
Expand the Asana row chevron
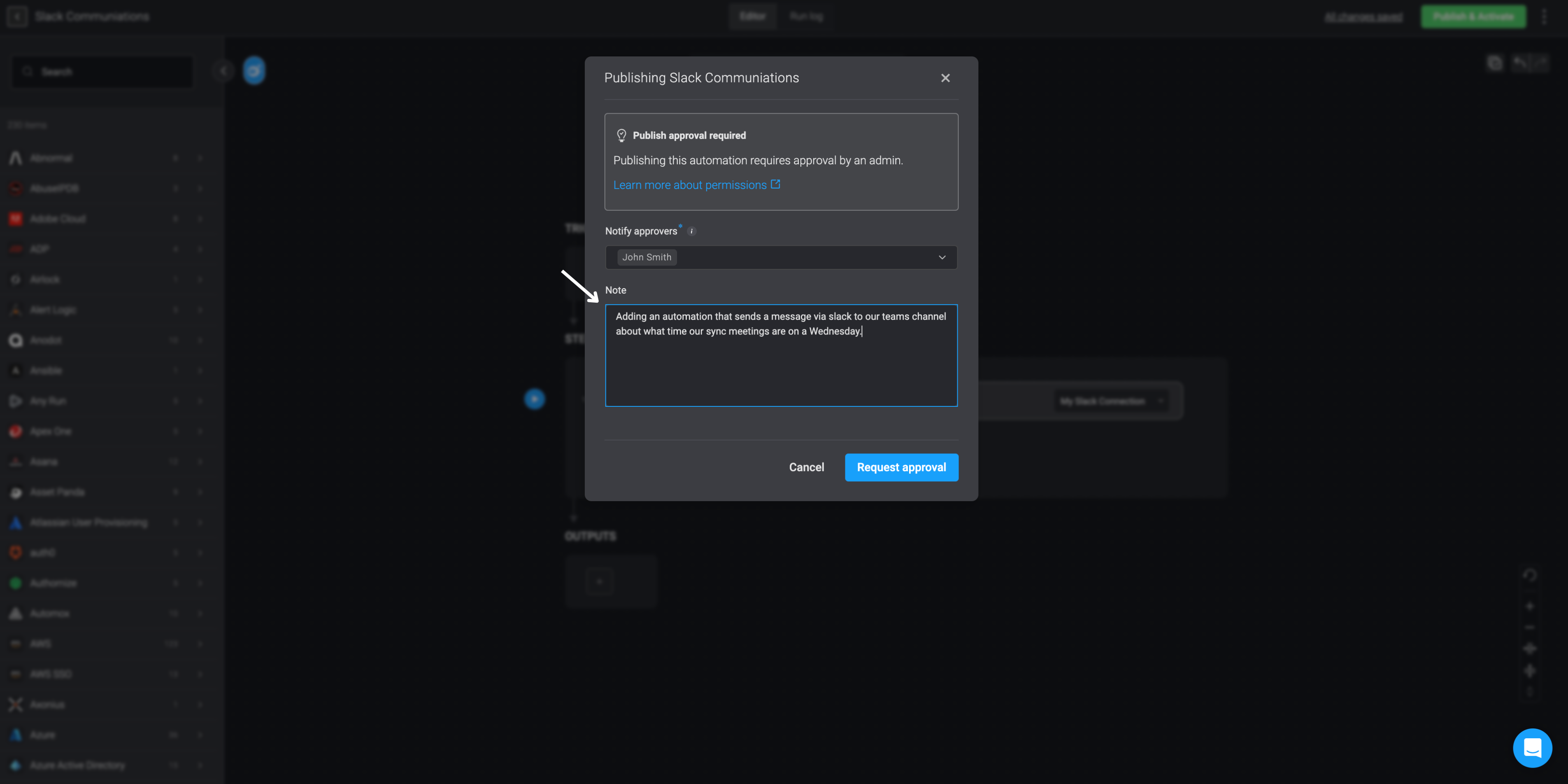point(200,462)
